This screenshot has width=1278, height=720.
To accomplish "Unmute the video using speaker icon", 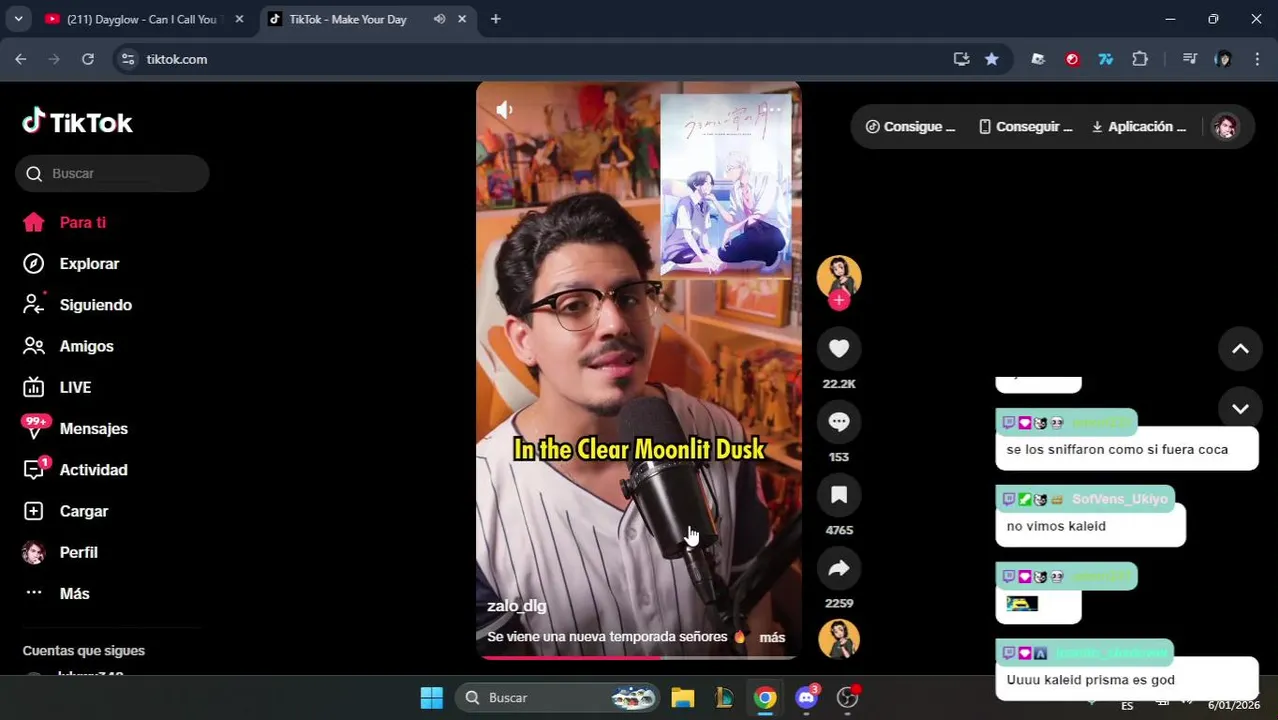I will pos(504,110).
